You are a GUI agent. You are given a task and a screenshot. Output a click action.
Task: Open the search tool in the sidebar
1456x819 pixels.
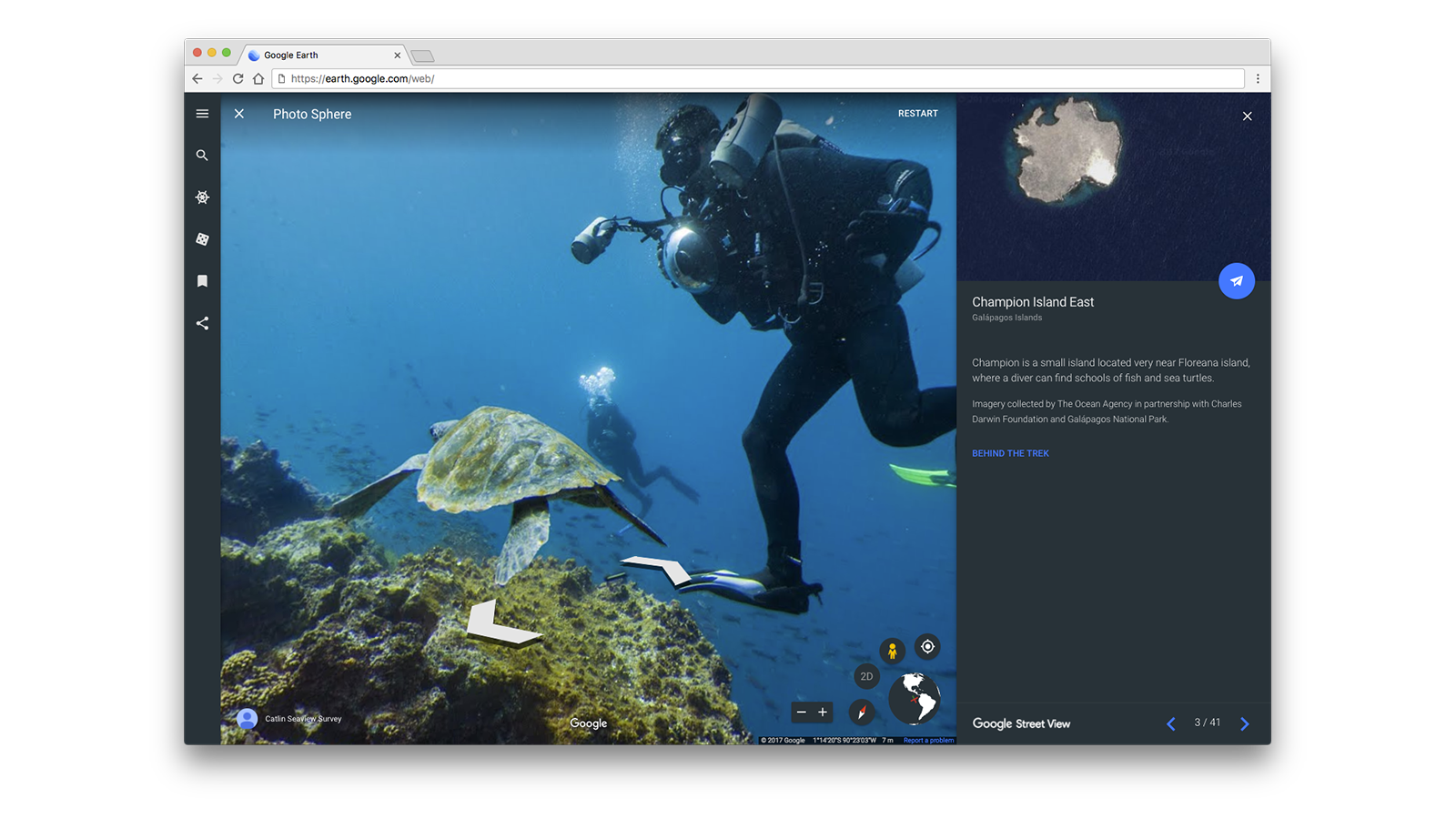pos(202,156)
